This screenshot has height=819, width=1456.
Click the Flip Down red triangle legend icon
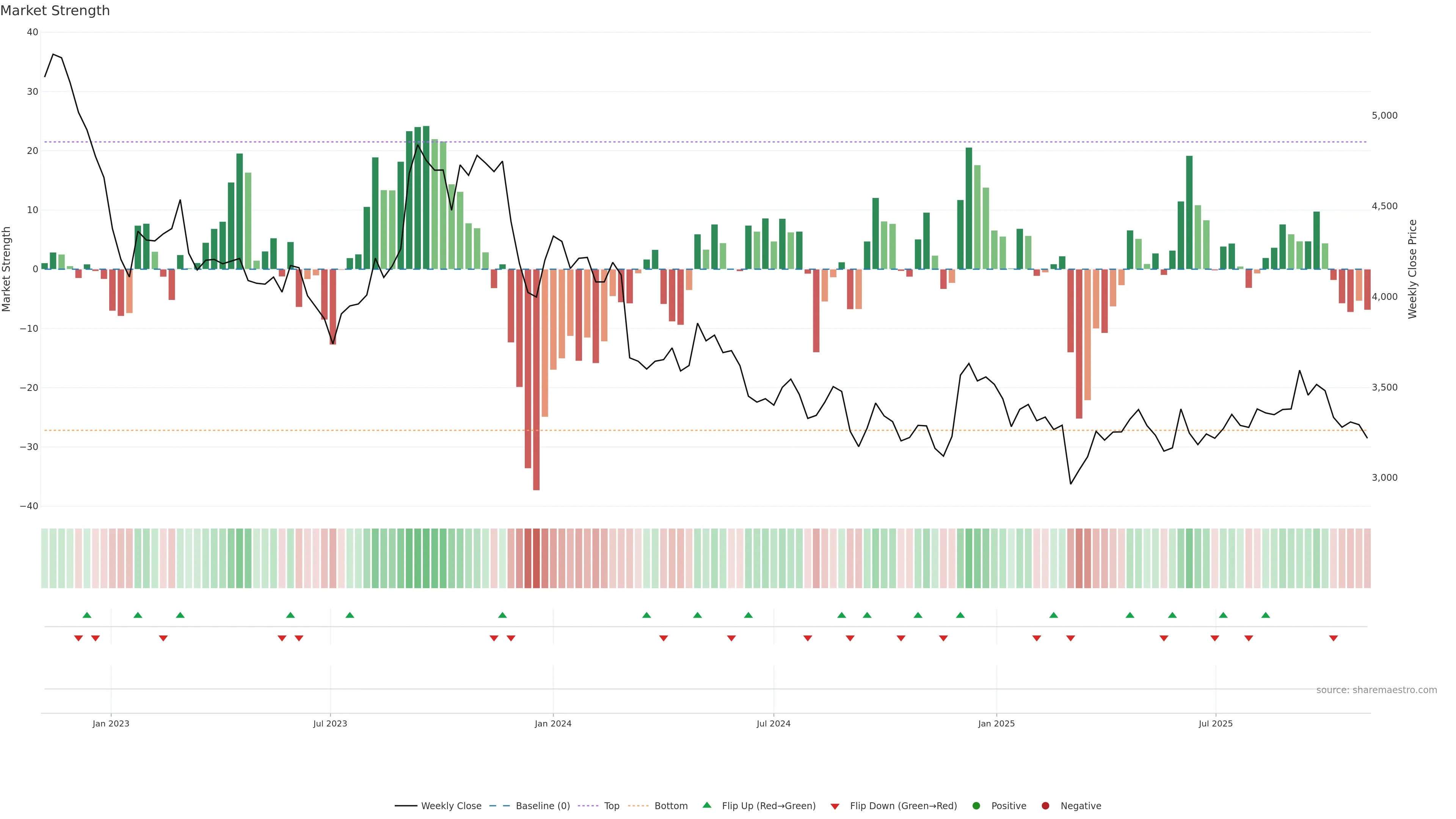[835, 806]
